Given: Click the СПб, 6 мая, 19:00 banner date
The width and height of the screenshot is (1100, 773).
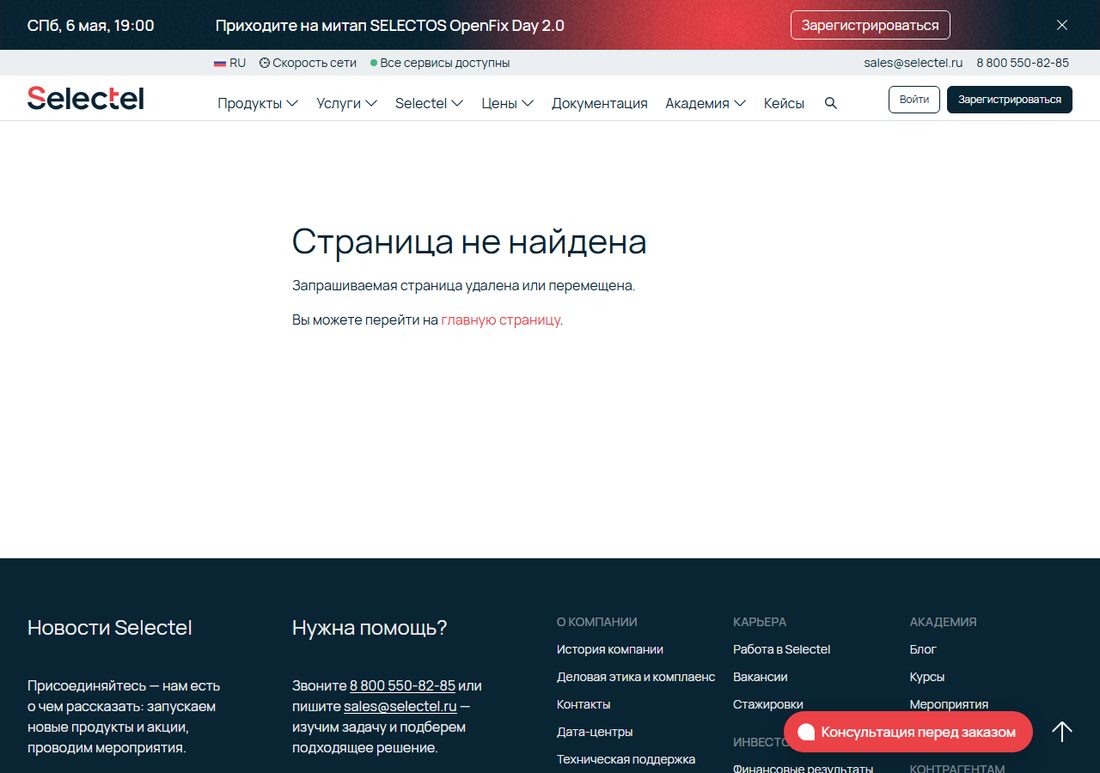Looking at the screenshot, I should tap(90, 25).
